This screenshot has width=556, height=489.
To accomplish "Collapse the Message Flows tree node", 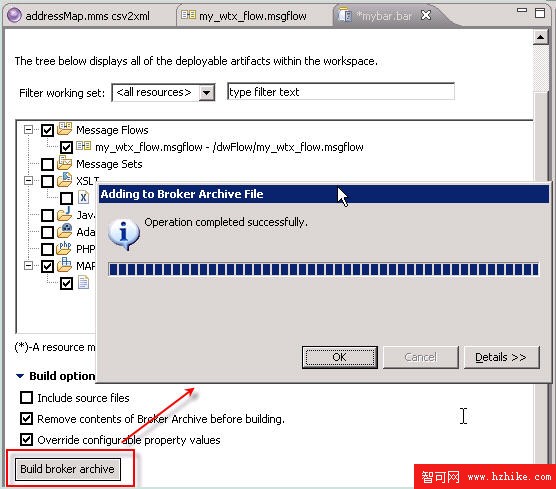I will point(28,130).
